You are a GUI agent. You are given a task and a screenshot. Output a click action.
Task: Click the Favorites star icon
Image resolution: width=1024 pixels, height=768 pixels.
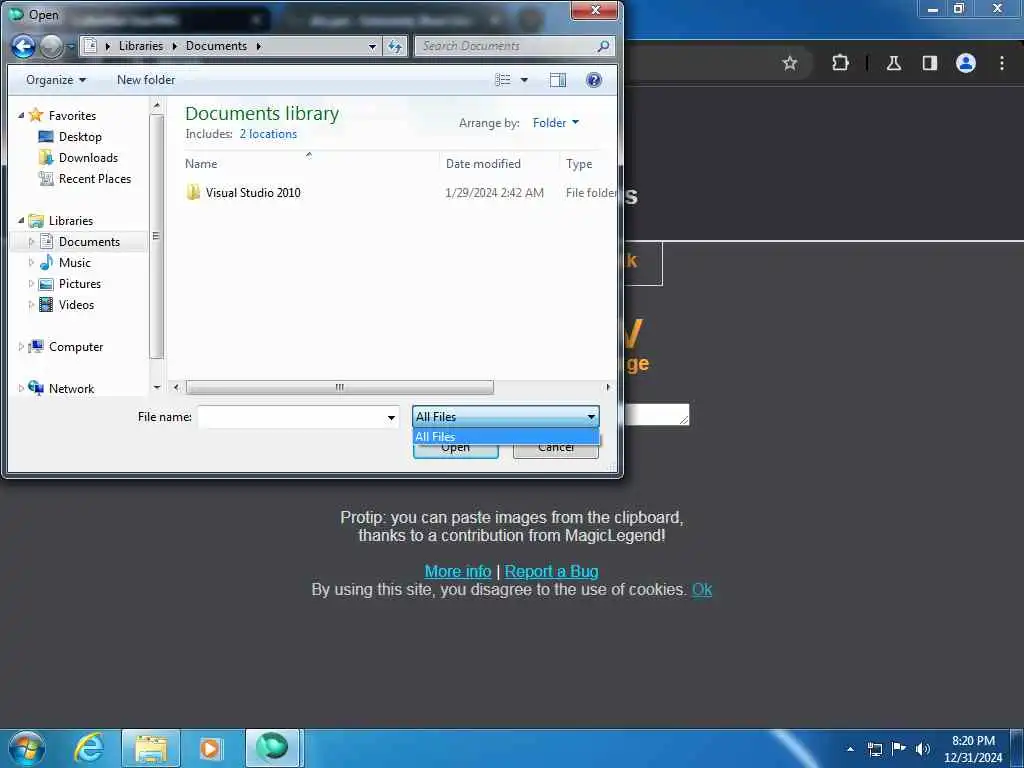(36, 115)
